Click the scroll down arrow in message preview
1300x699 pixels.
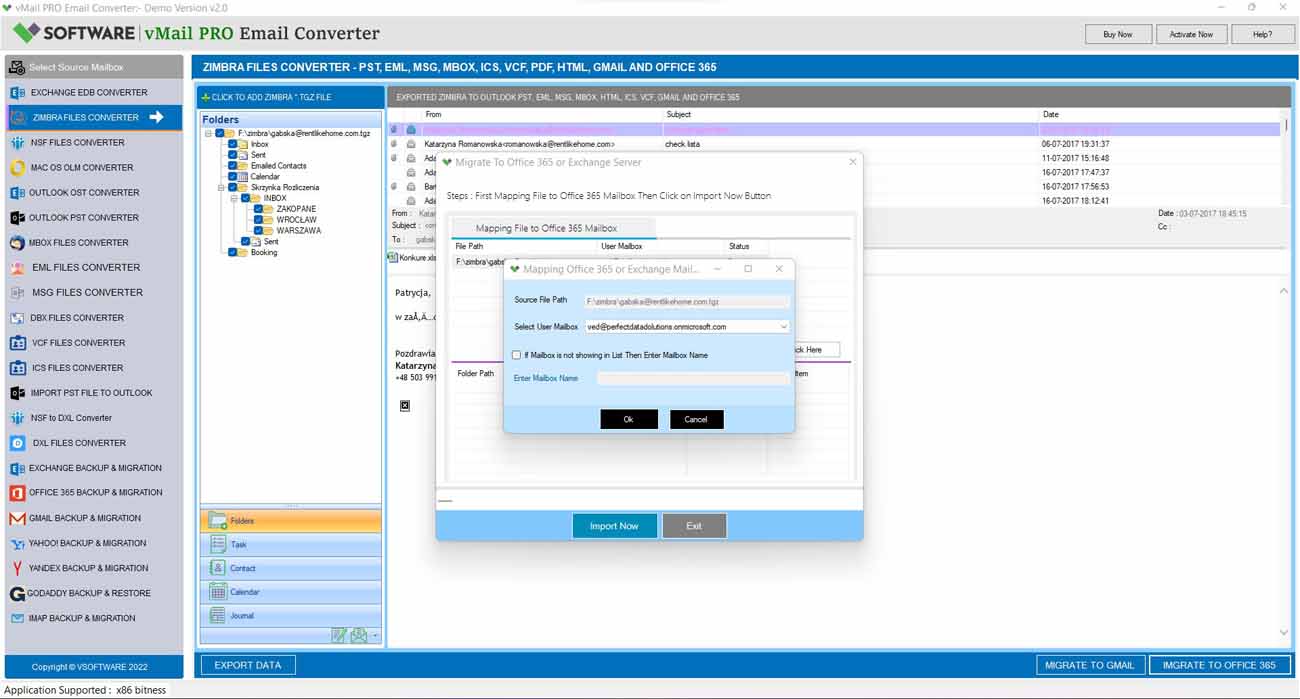pyautogui.click(x=1284, y=633)
